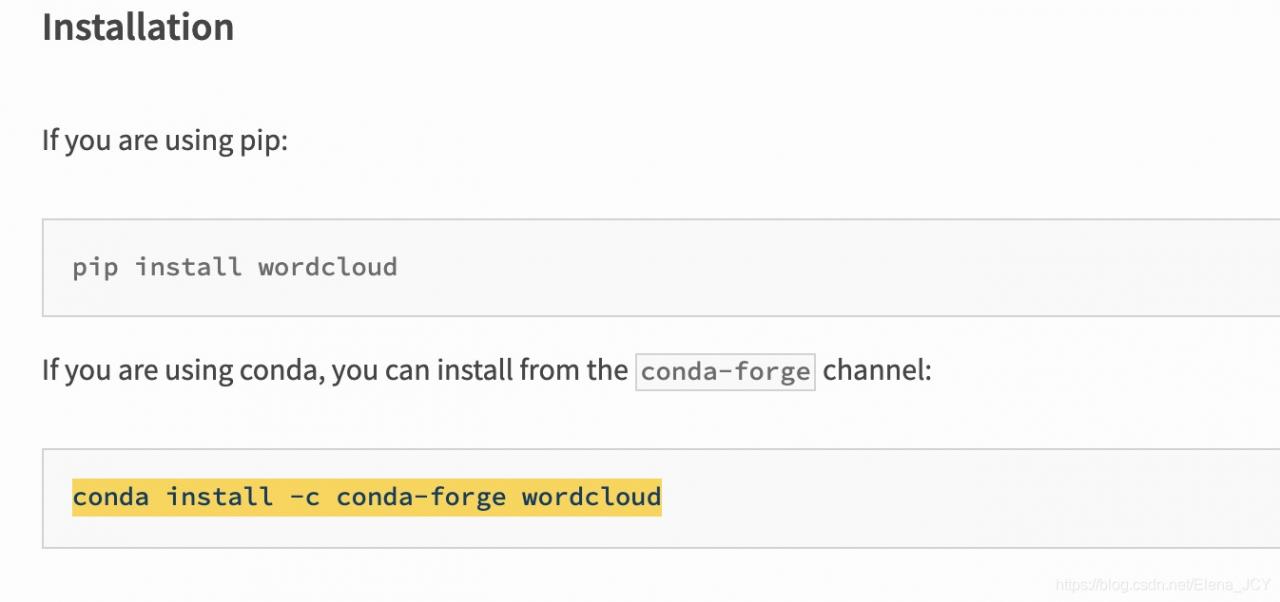Click "conda-forge" inside the highlighted command
The height and width of the screenshot is (602, 1280).
pos(421,497)
